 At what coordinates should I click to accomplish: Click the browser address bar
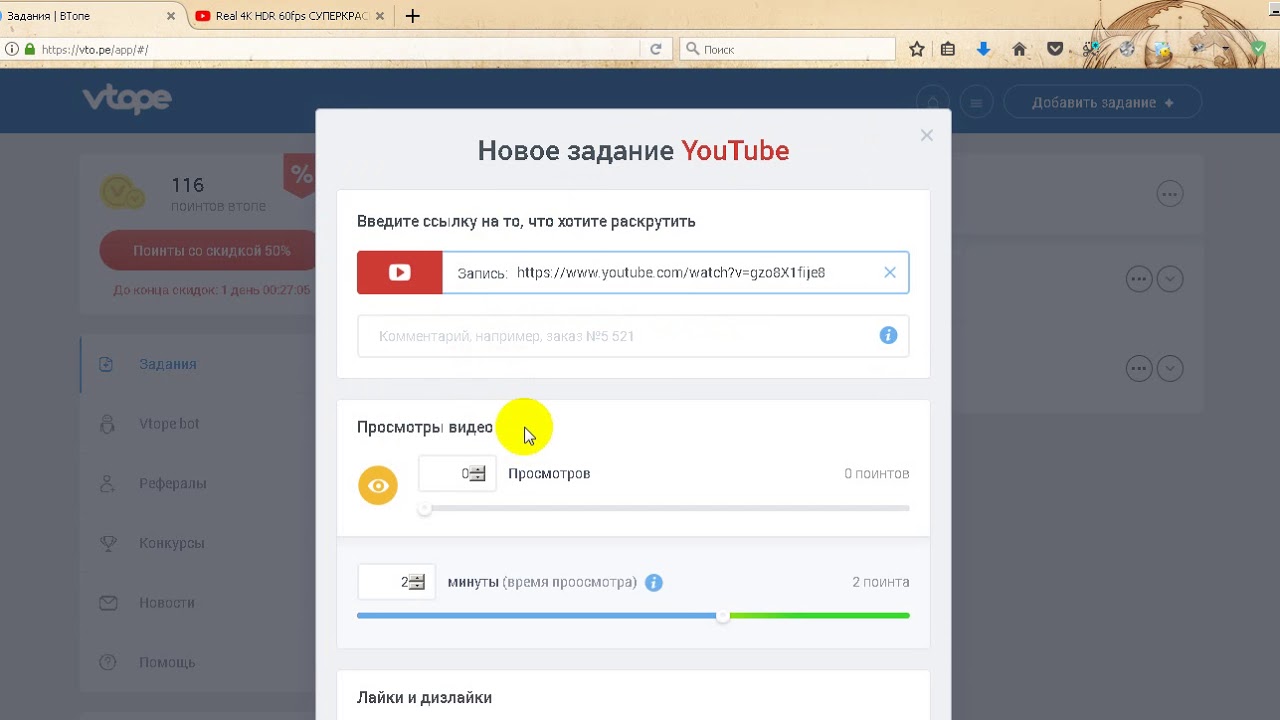click(340, 49)
